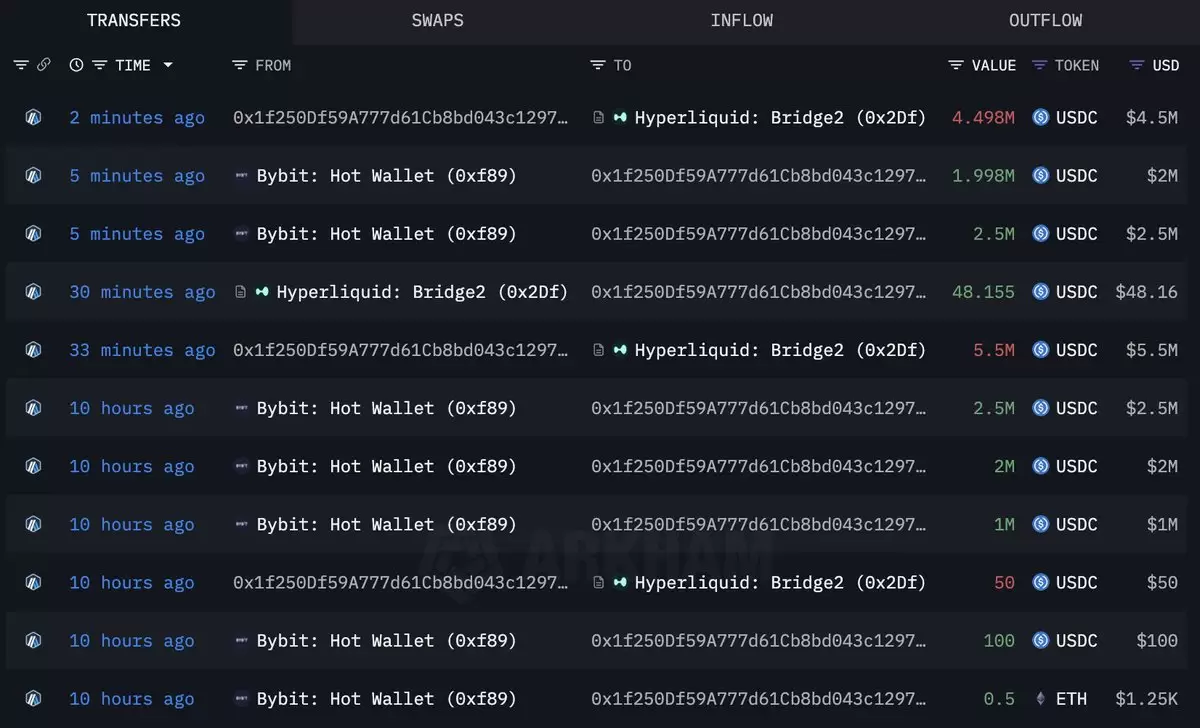Open the FROM column filter
Viewport: 1200px width, 728px height.
click(239, 65)
